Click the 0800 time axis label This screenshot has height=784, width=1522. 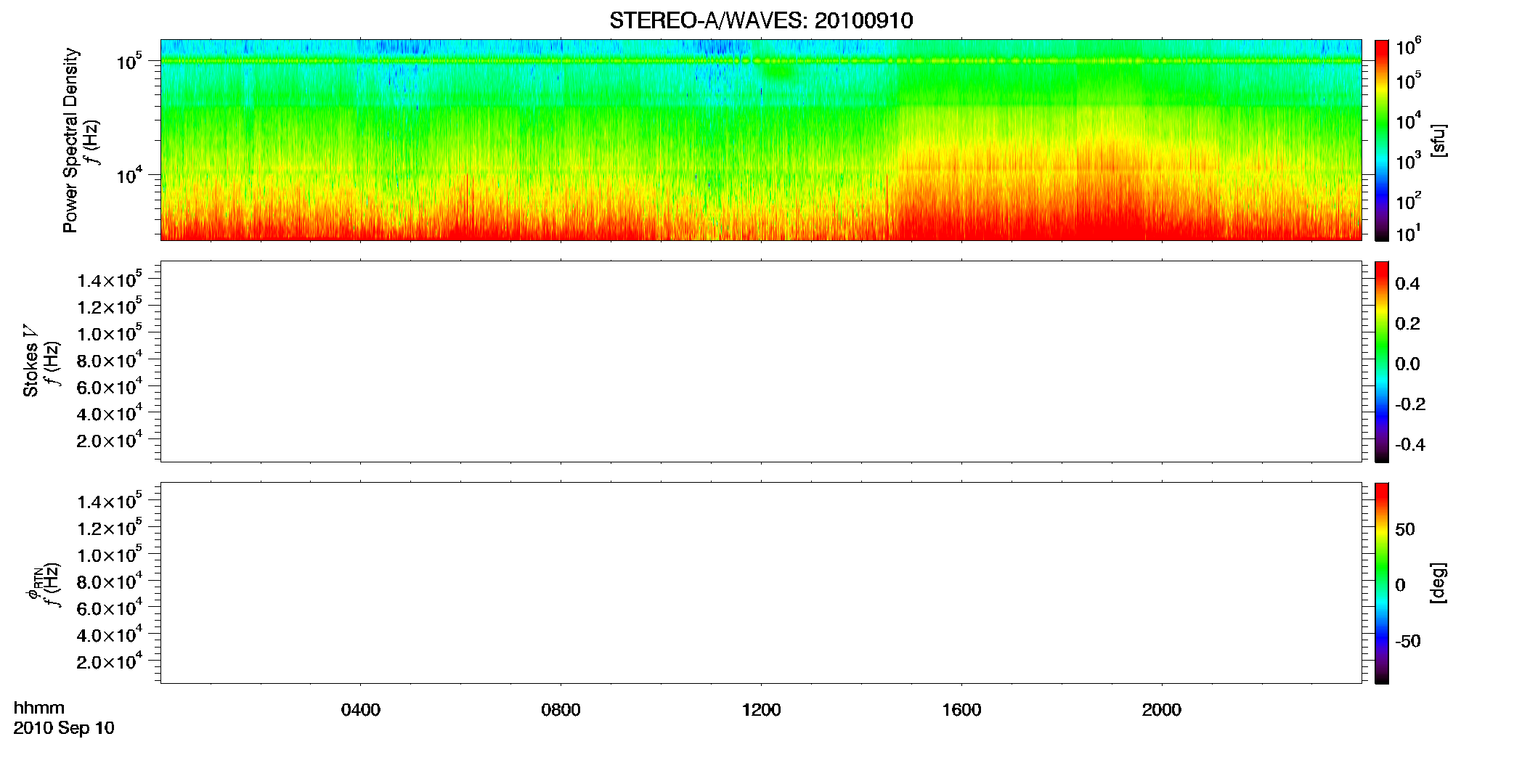[561, 710]
